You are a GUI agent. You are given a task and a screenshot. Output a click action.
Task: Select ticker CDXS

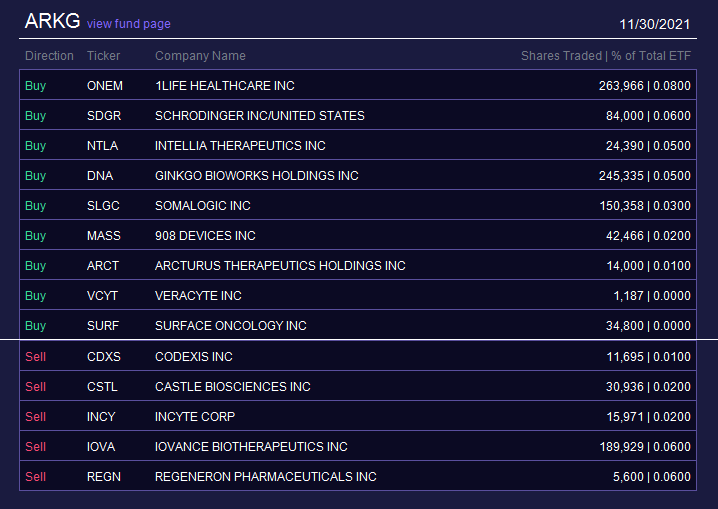104,357
